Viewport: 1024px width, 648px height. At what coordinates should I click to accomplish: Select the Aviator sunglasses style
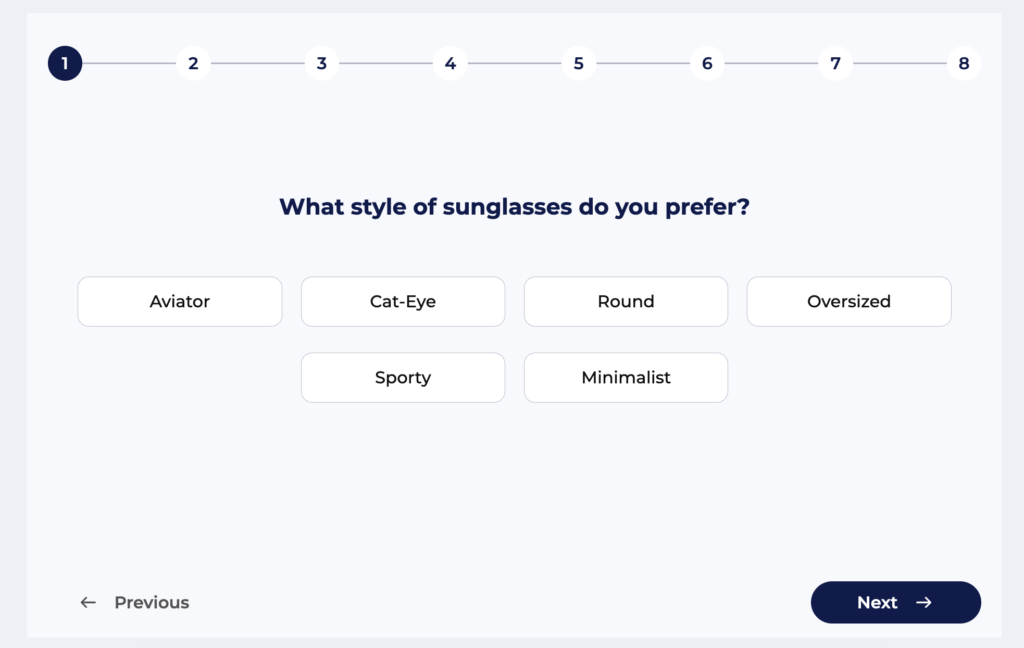[x=180, y=301]
